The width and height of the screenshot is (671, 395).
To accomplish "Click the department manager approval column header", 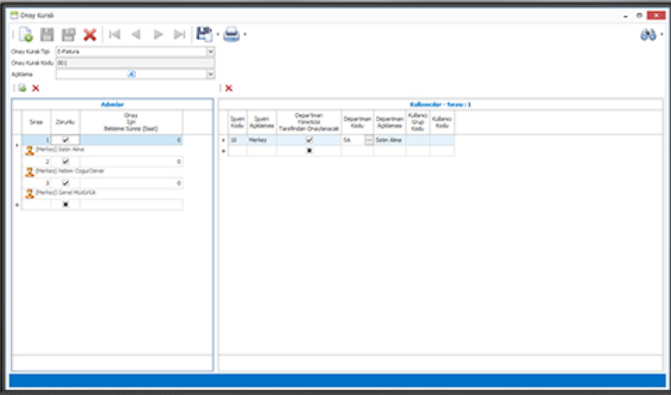I will pyautogui.click(x=309, y=122).
